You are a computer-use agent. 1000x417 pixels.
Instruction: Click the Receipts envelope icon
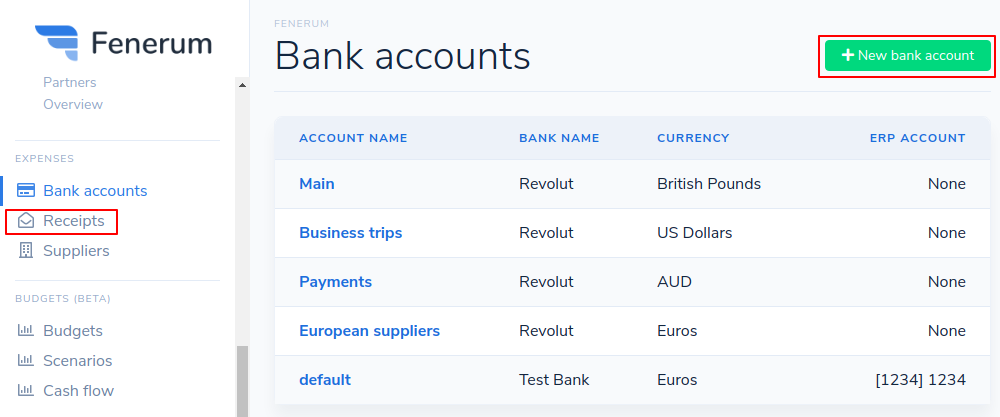pyautogui.click(x=26, y=221)
